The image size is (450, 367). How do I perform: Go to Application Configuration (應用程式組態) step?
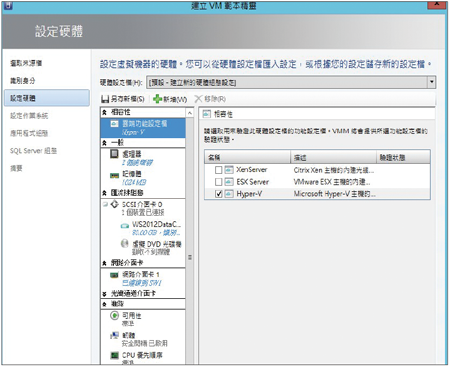(x=29, y=133)
